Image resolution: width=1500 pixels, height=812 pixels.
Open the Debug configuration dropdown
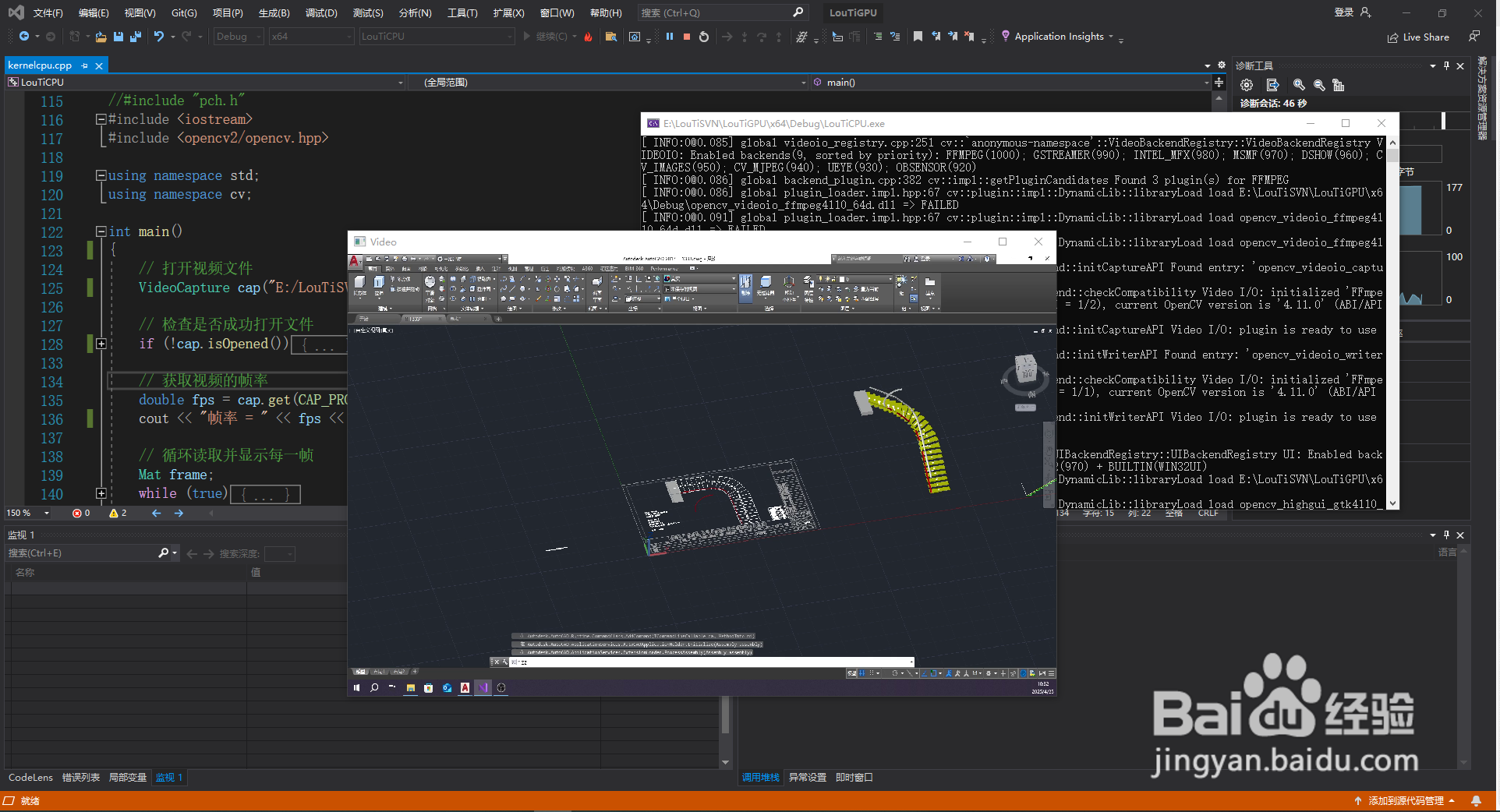click(238, 36)
